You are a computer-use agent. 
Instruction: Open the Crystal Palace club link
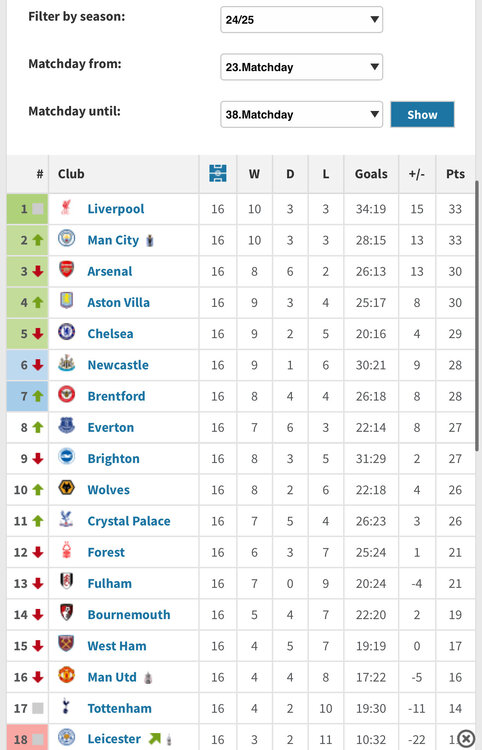click(x=129, y=521)
